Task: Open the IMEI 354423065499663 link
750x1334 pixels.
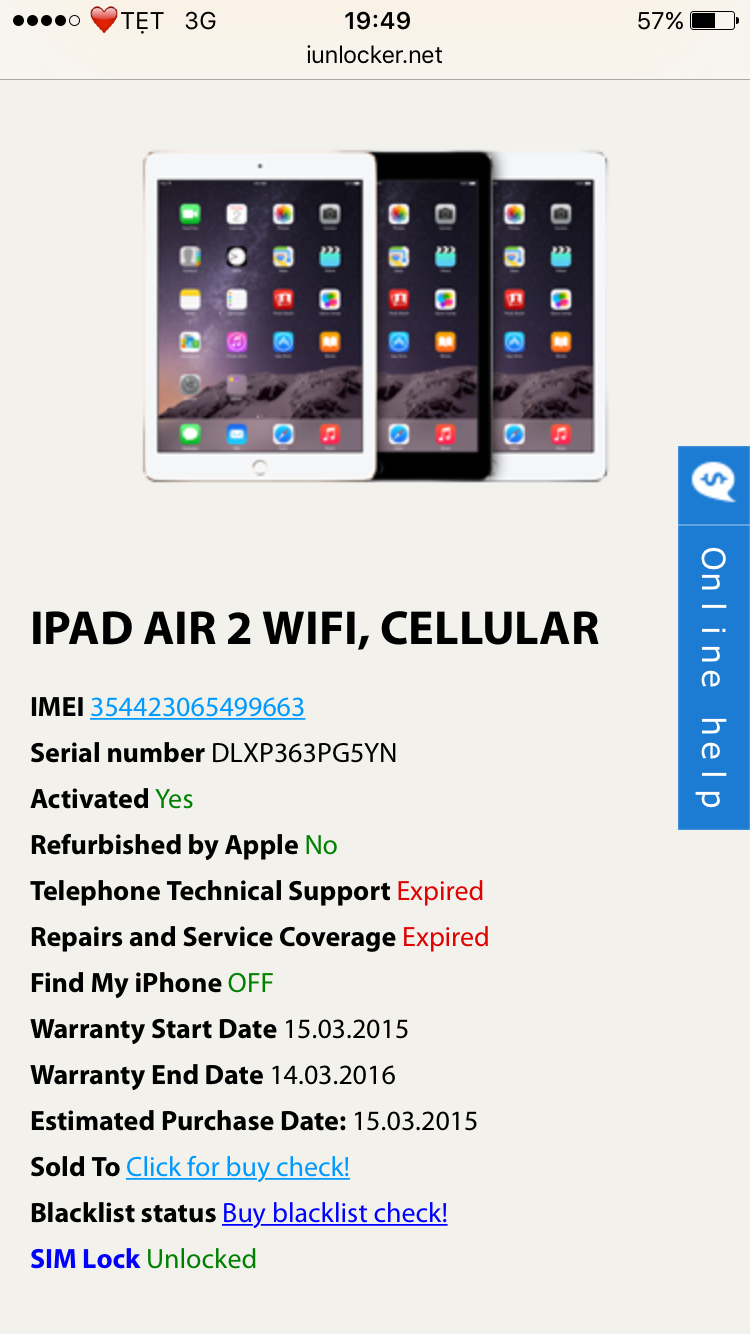Action: tap(197, 707)
